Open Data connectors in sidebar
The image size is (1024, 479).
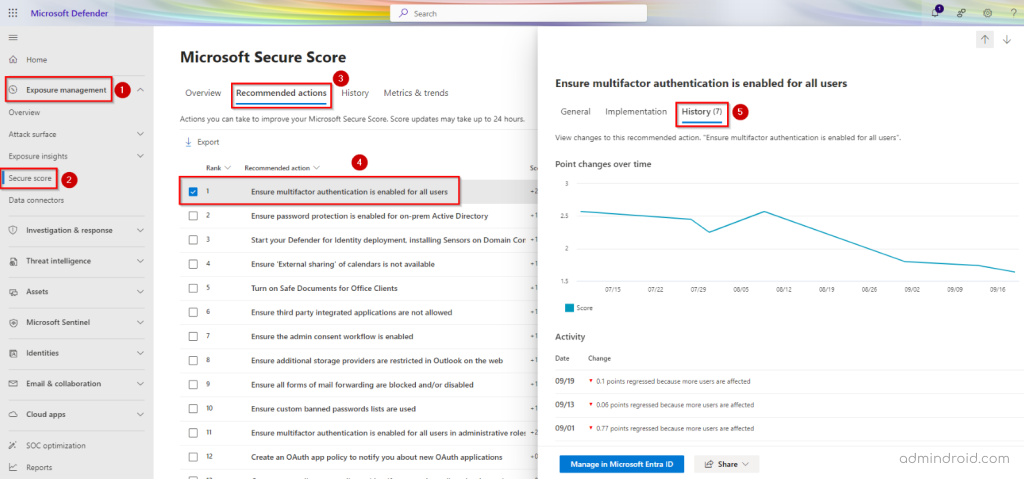click(x=36, y=200)
